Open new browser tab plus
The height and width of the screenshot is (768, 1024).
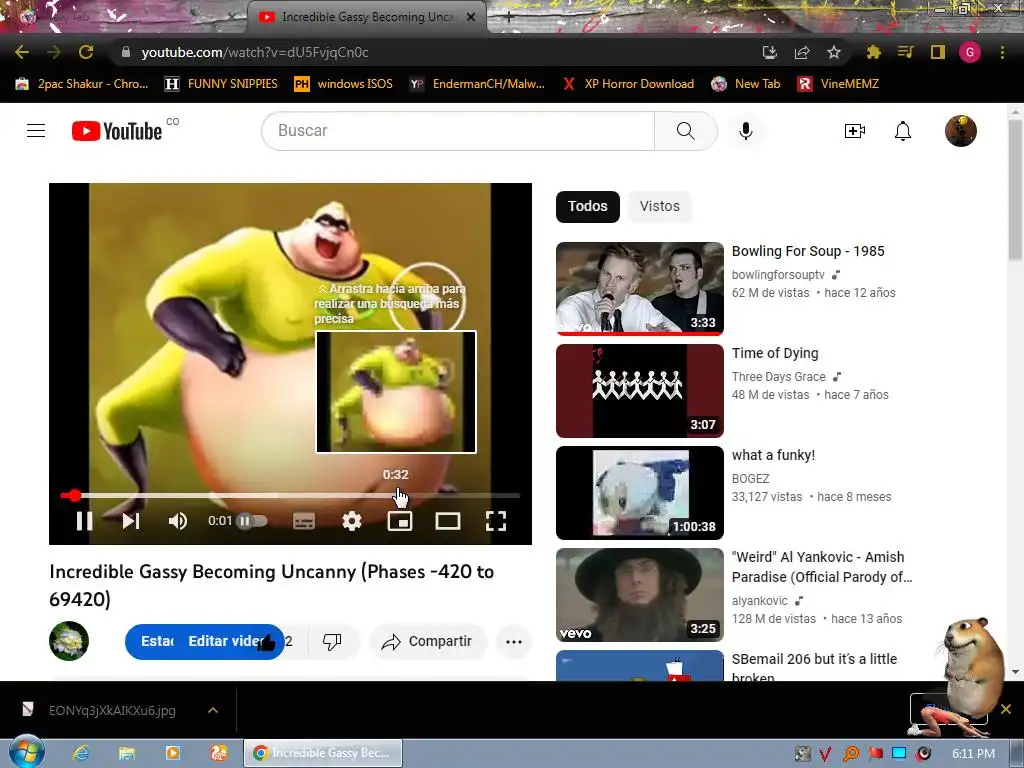click(509, 17)
